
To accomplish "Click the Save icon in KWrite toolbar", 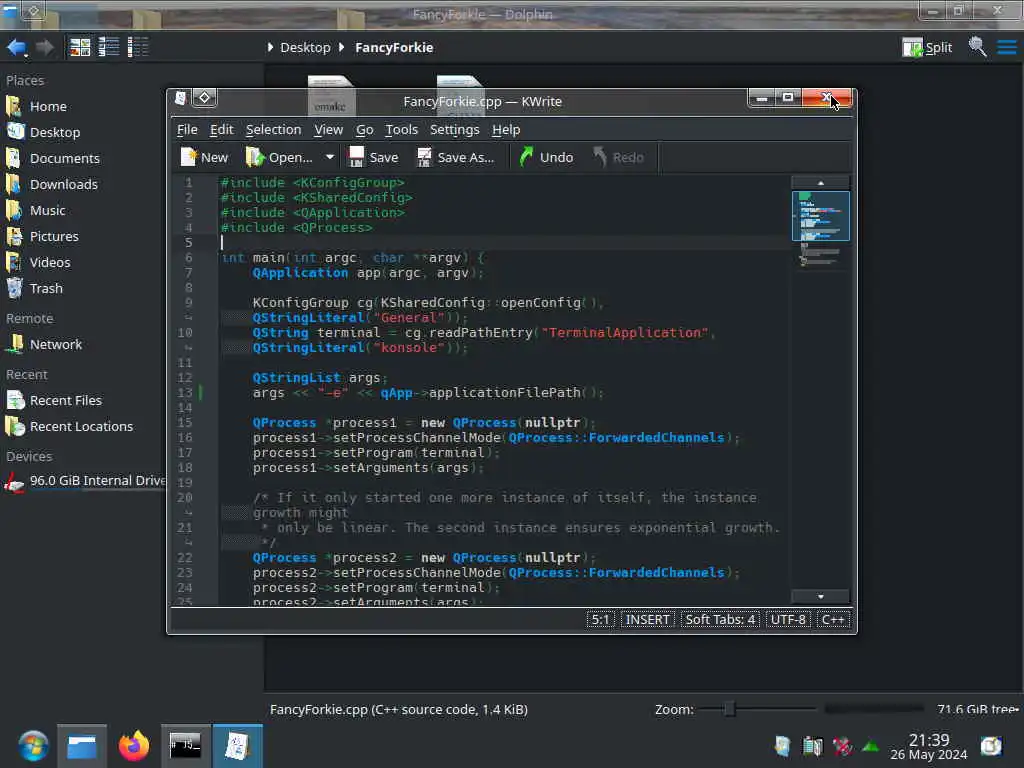I will click(374, 157).
